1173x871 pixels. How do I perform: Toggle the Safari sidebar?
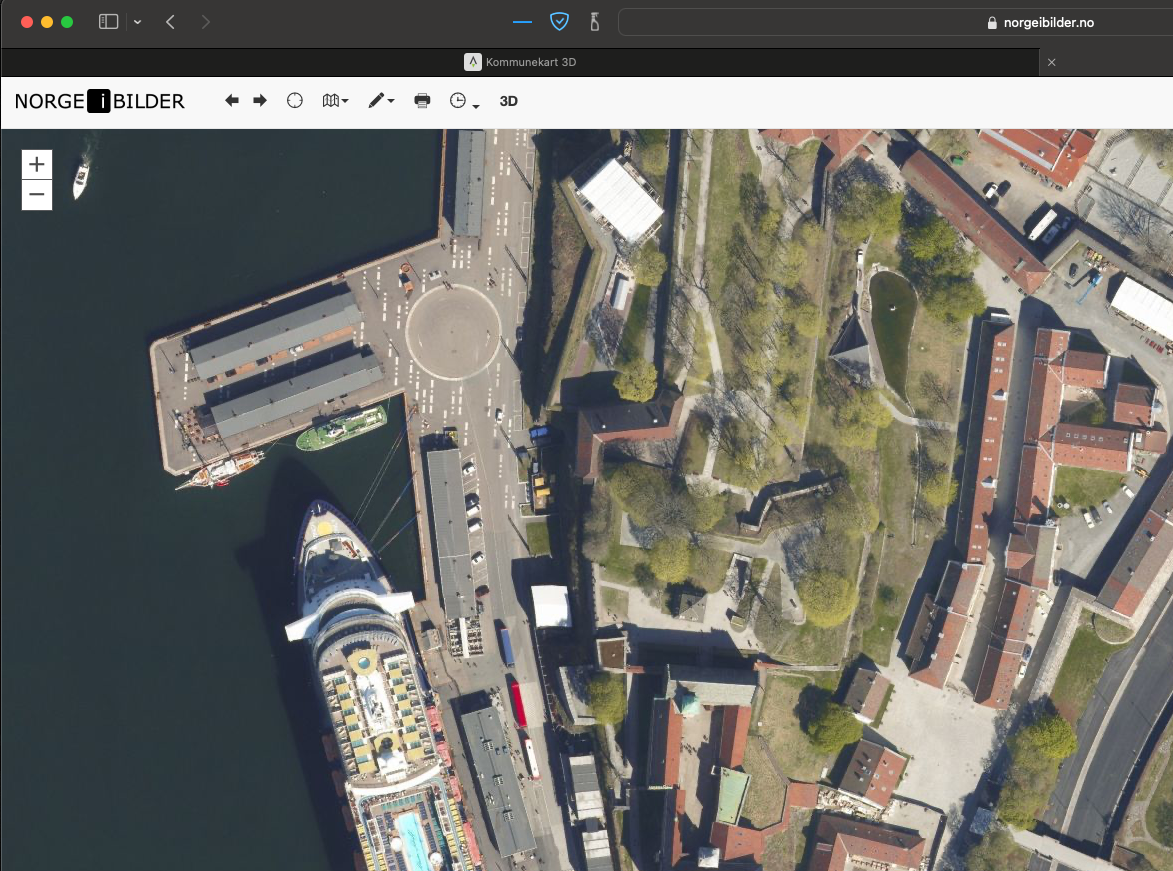click(107, 21)
